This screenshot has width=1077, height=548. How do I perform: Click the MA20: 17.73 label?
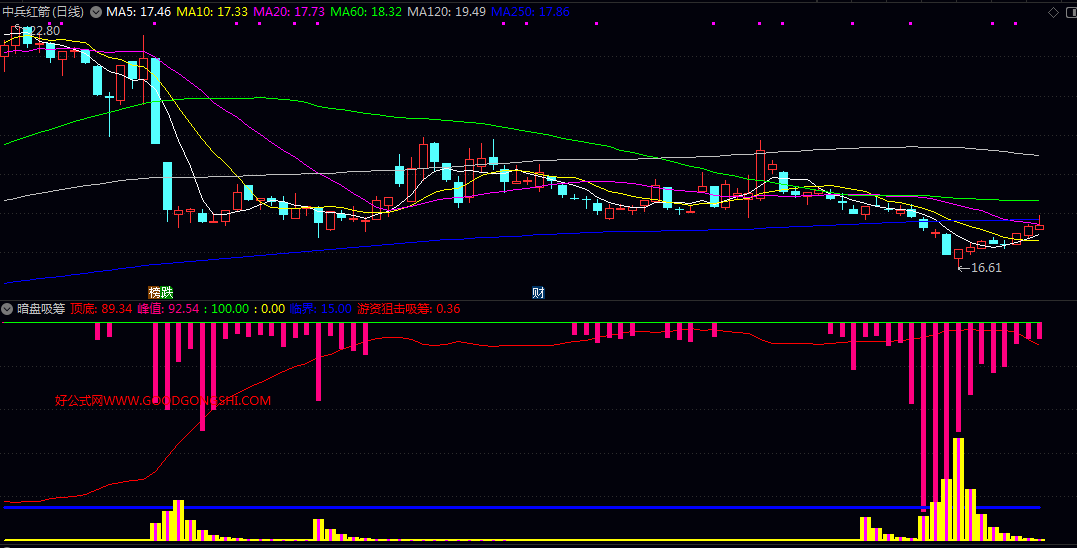[288, 12]
